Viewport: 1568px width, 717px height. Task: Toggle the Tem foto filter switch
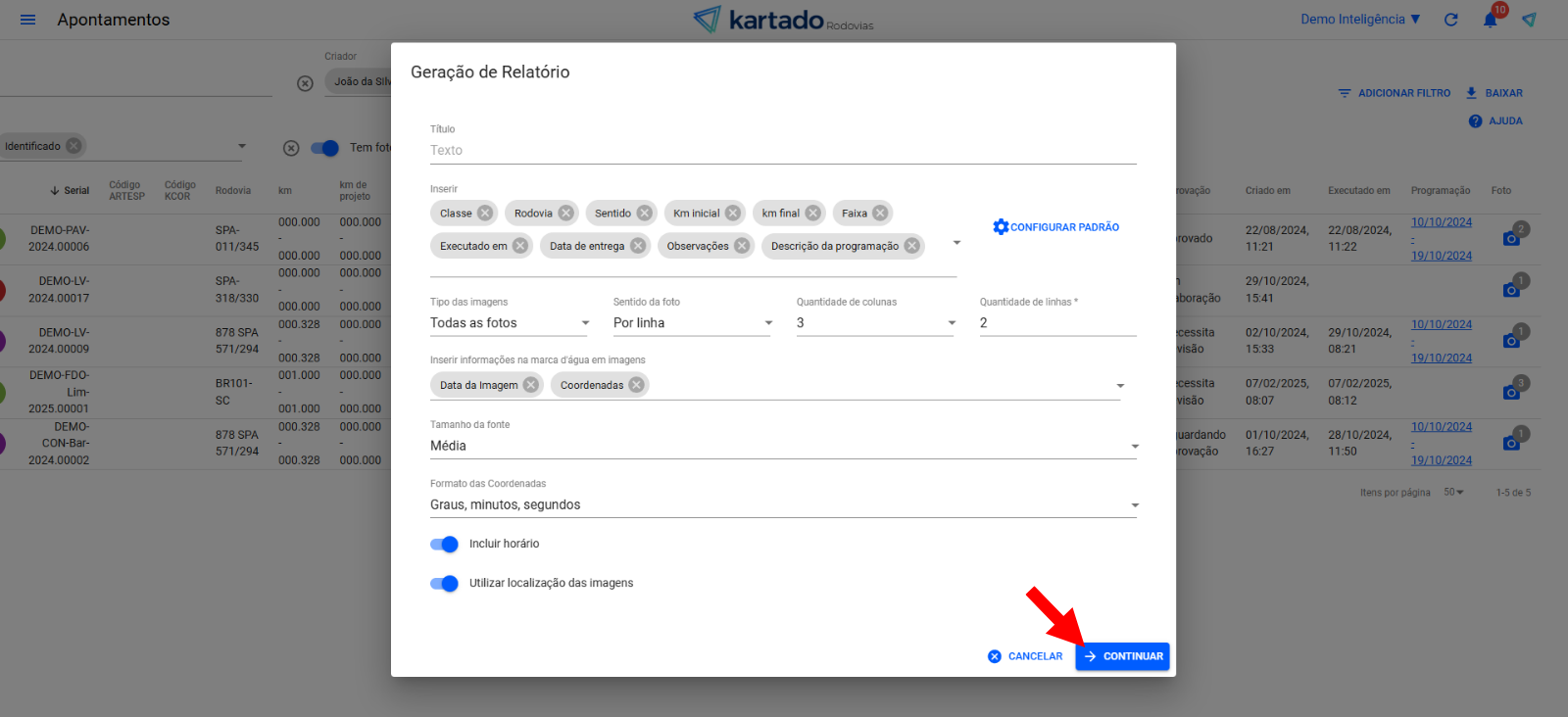[324, 148]
